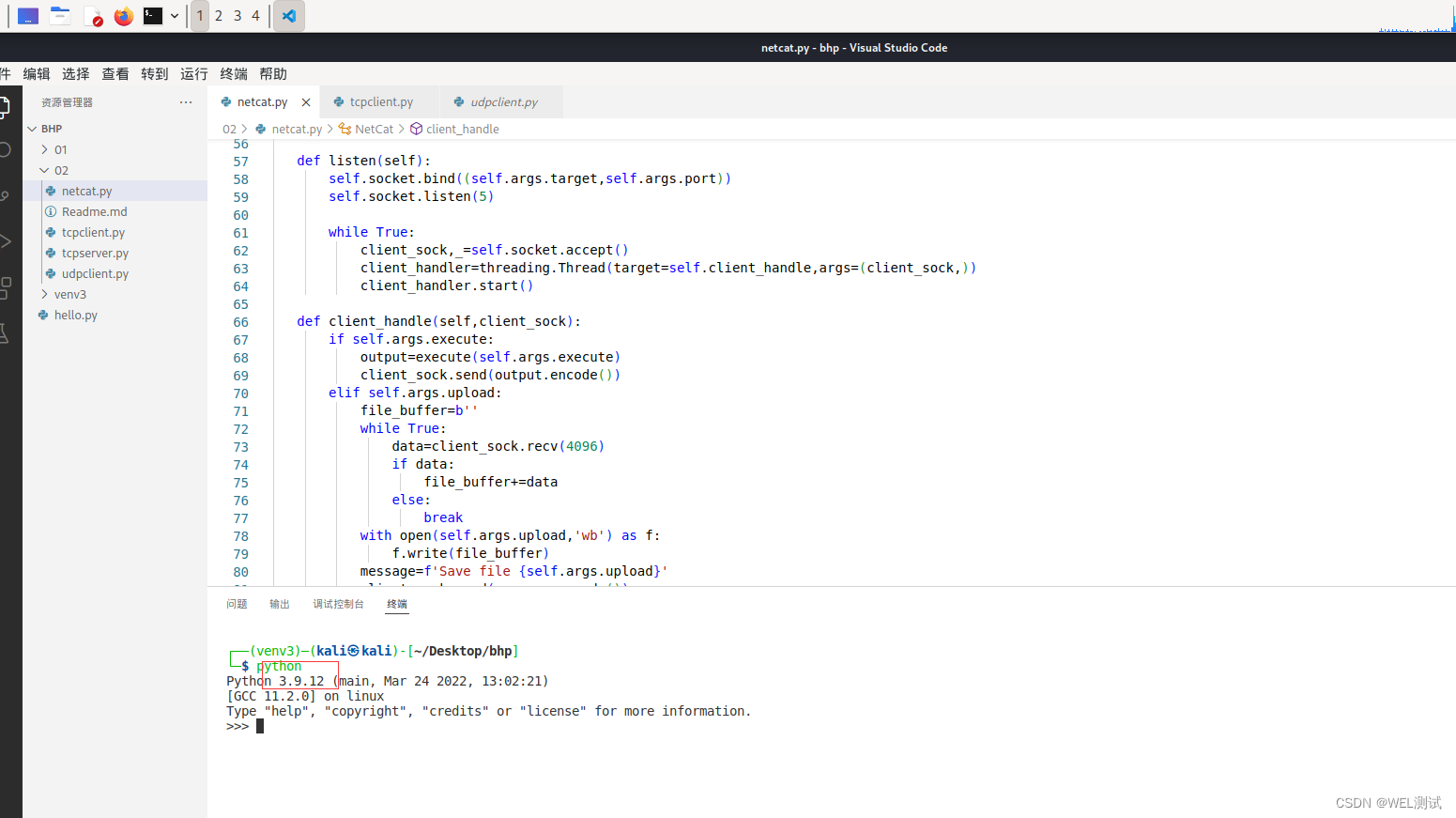Click the VS Code taskbar button

(x=289, y=16)
